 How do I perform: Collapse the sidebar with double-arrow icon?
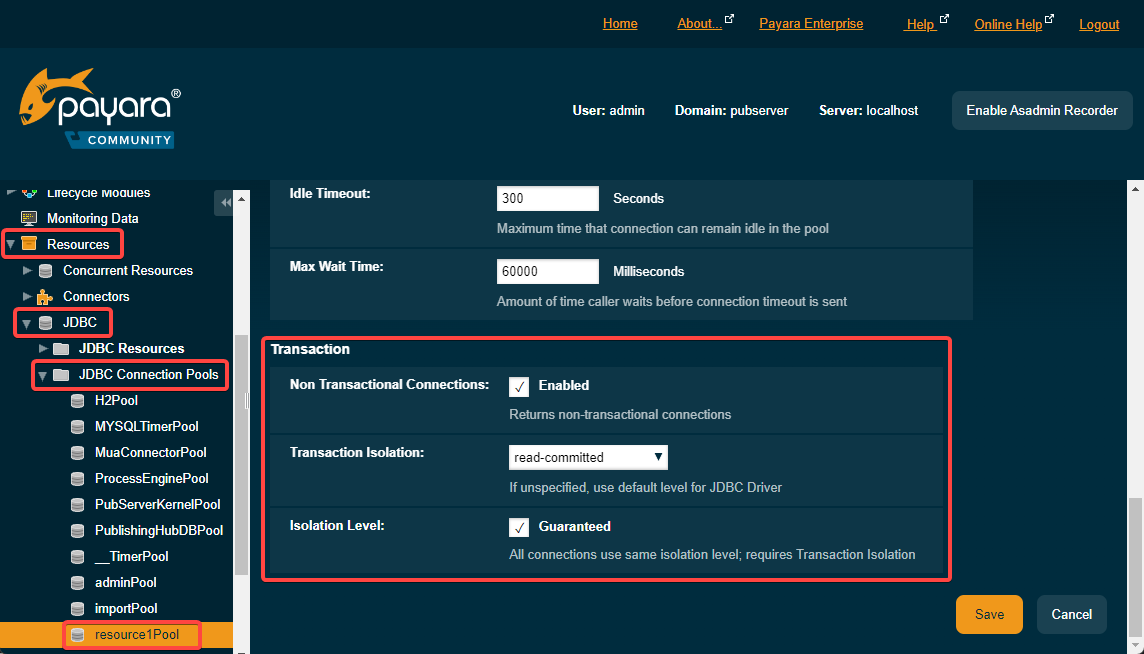(224, 203)
